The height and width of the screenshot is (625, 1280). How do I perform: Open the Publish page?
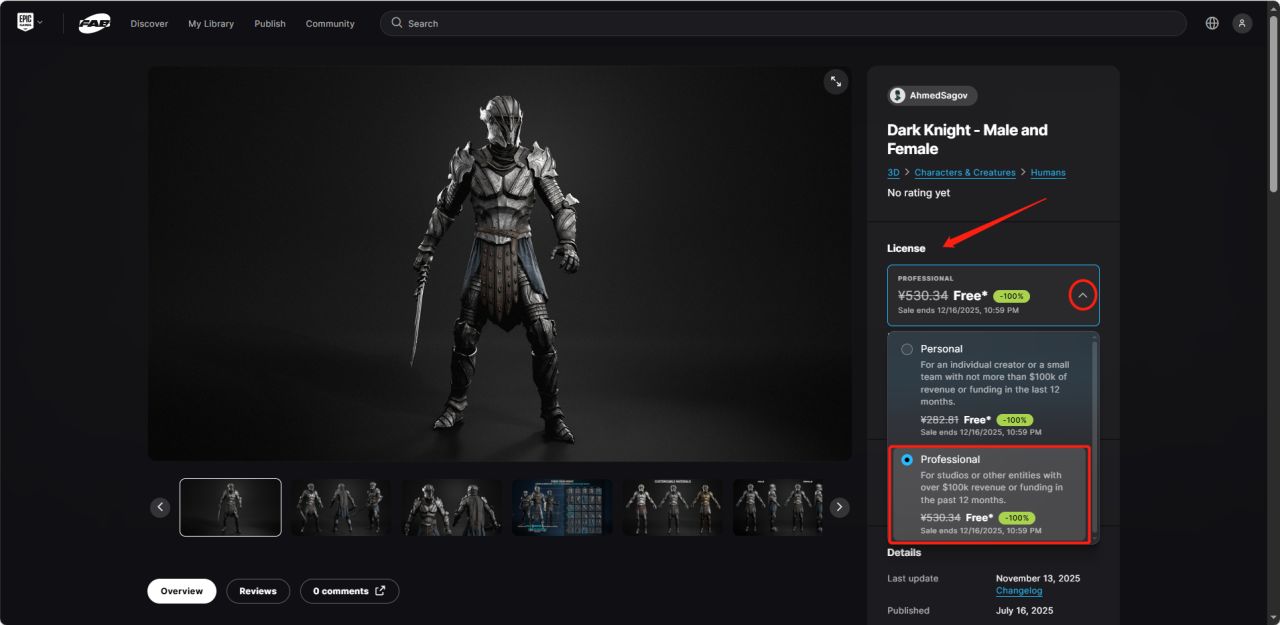270,23
